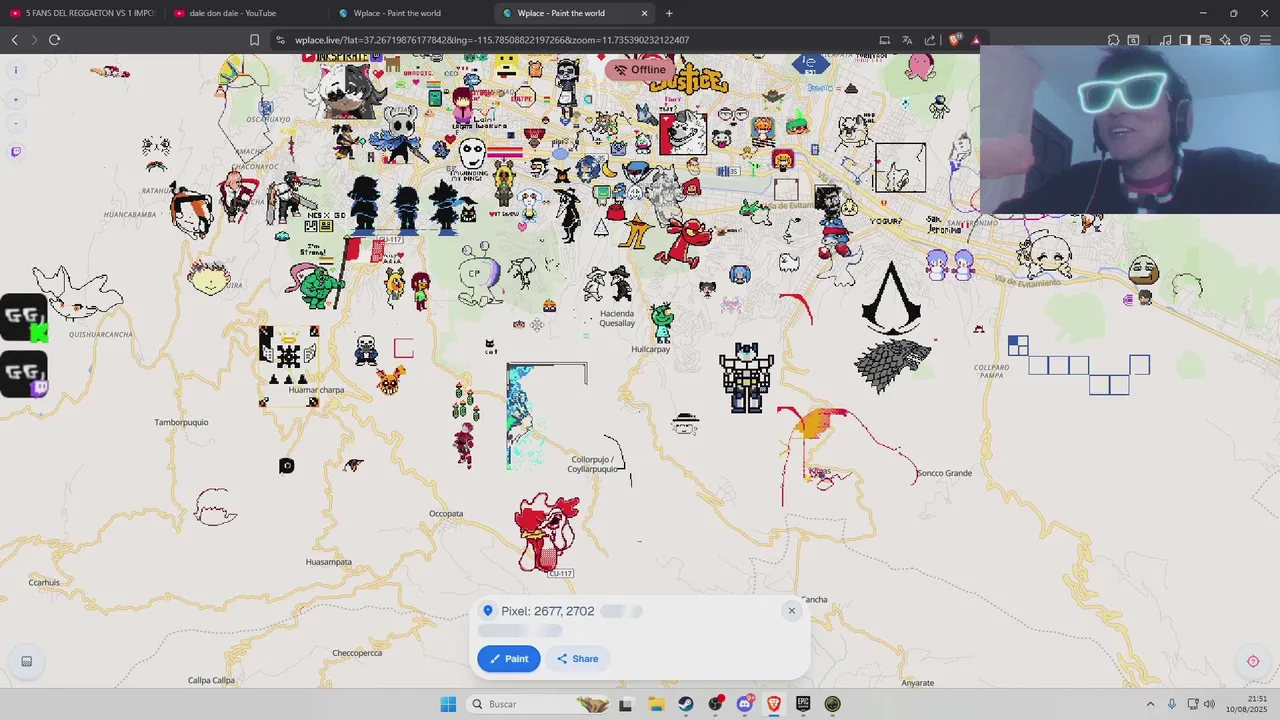Click the Peruvian flag pixel art
Screen dimensions: 1280x720
pos(364,249)
